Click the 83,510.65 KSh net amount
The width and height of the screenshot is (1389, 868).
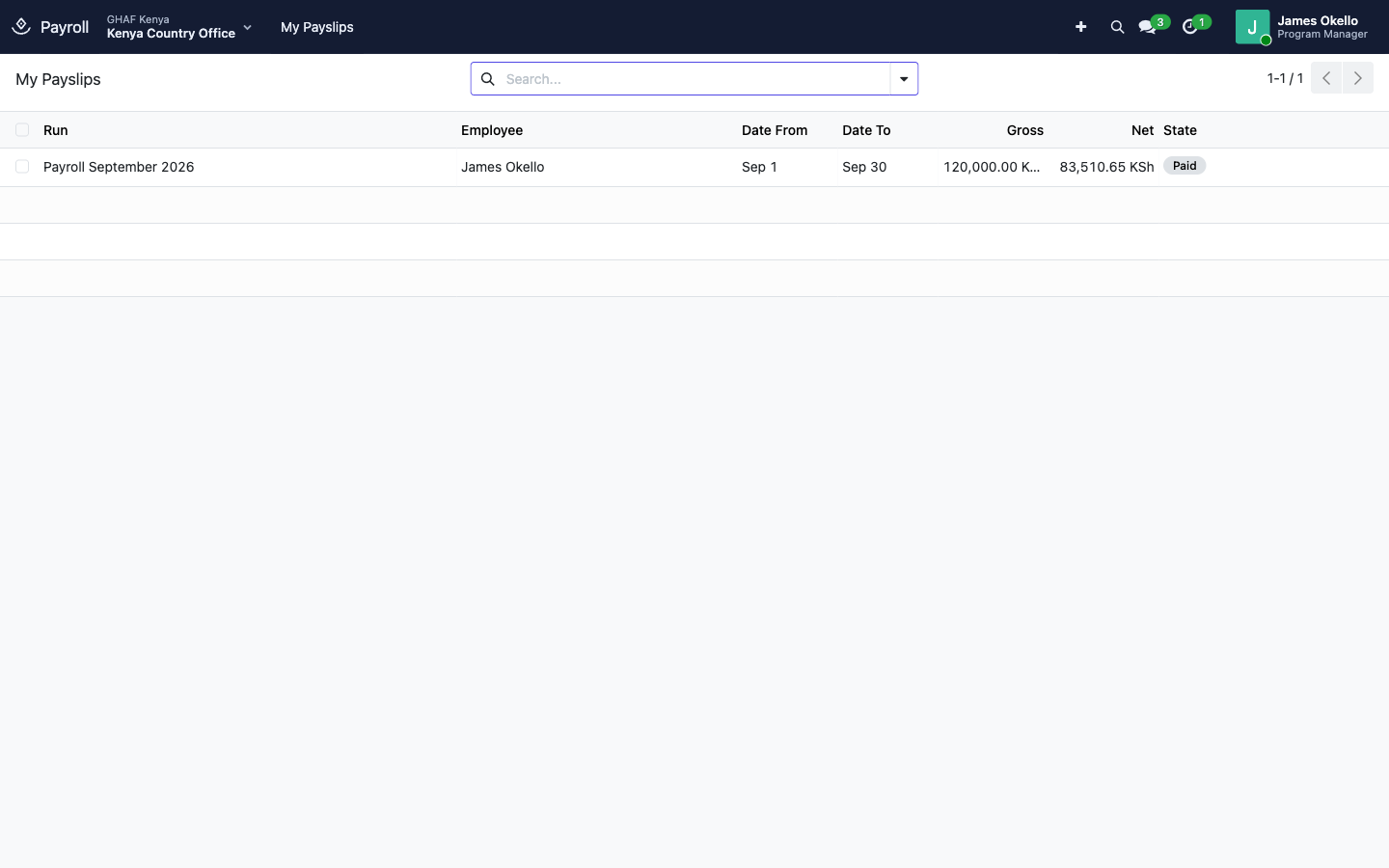pos(1106,167)
